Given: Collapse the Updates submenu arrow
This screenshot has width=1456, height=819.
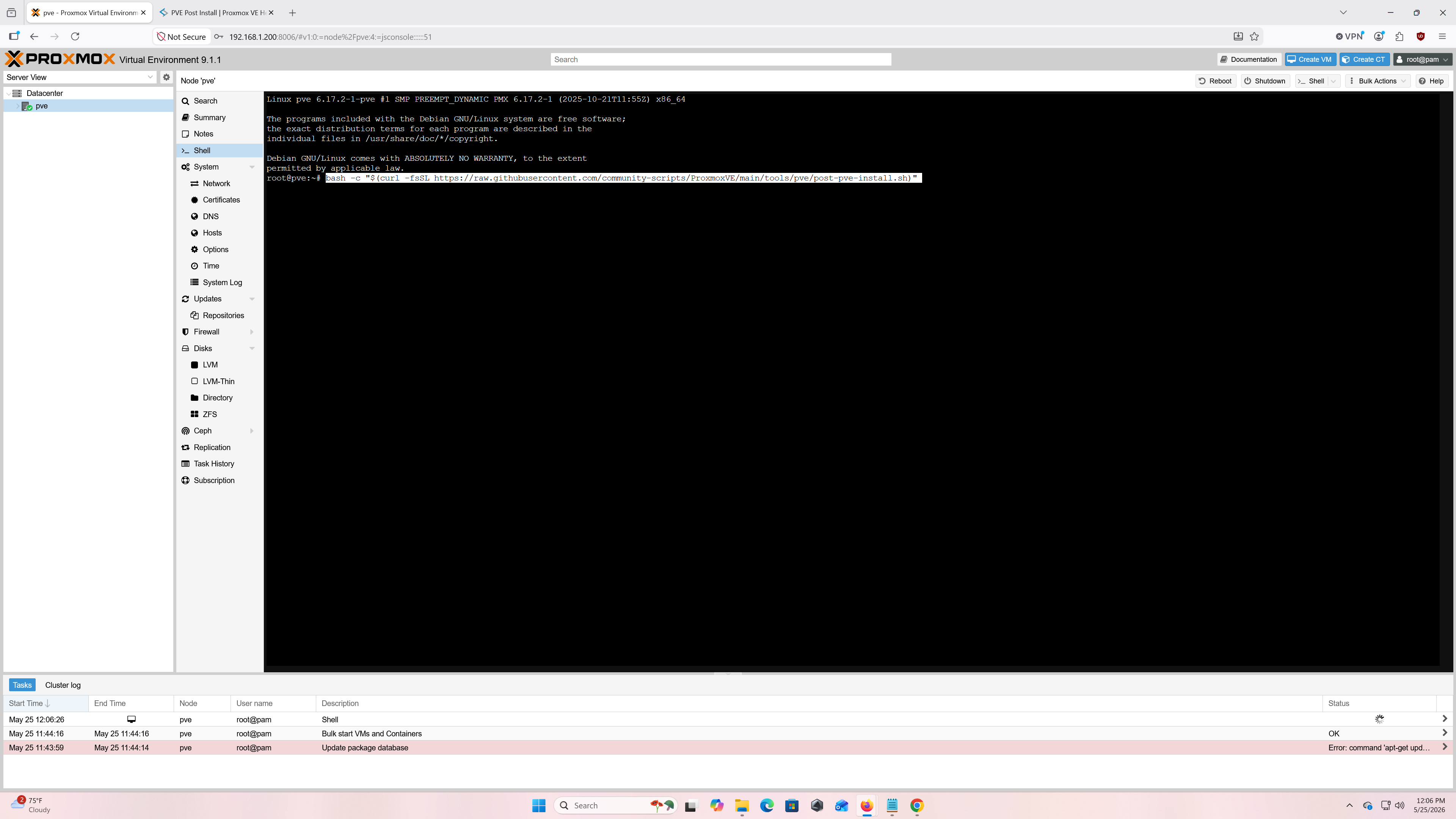Looking at the screenshot, I should pyautogui.click(x=252, y=299).
